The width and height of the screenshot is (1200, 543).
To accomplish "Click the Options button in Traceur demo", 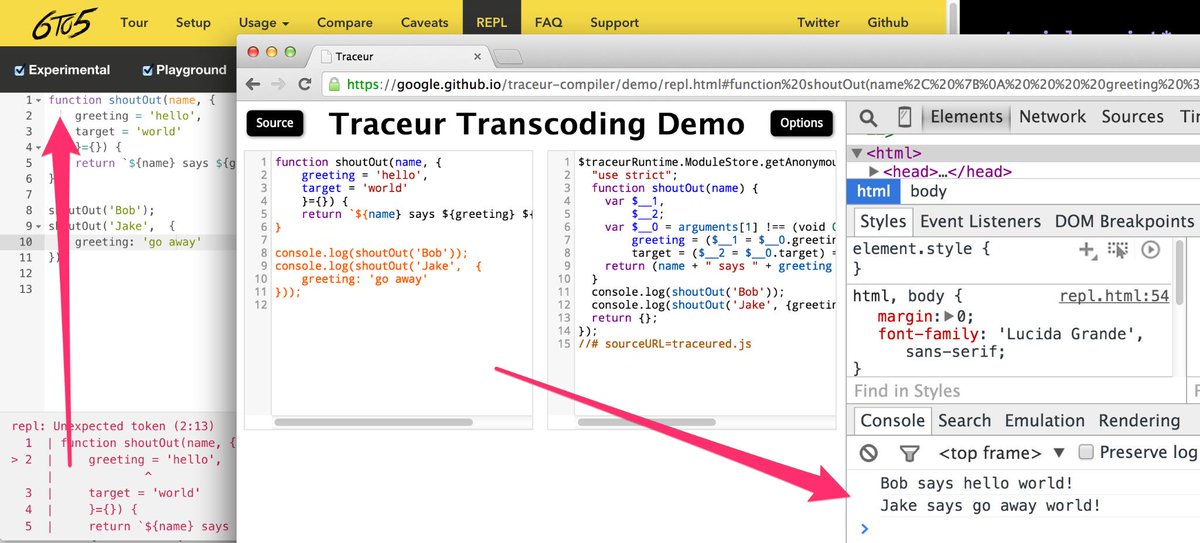I will [x=802, y=123].
